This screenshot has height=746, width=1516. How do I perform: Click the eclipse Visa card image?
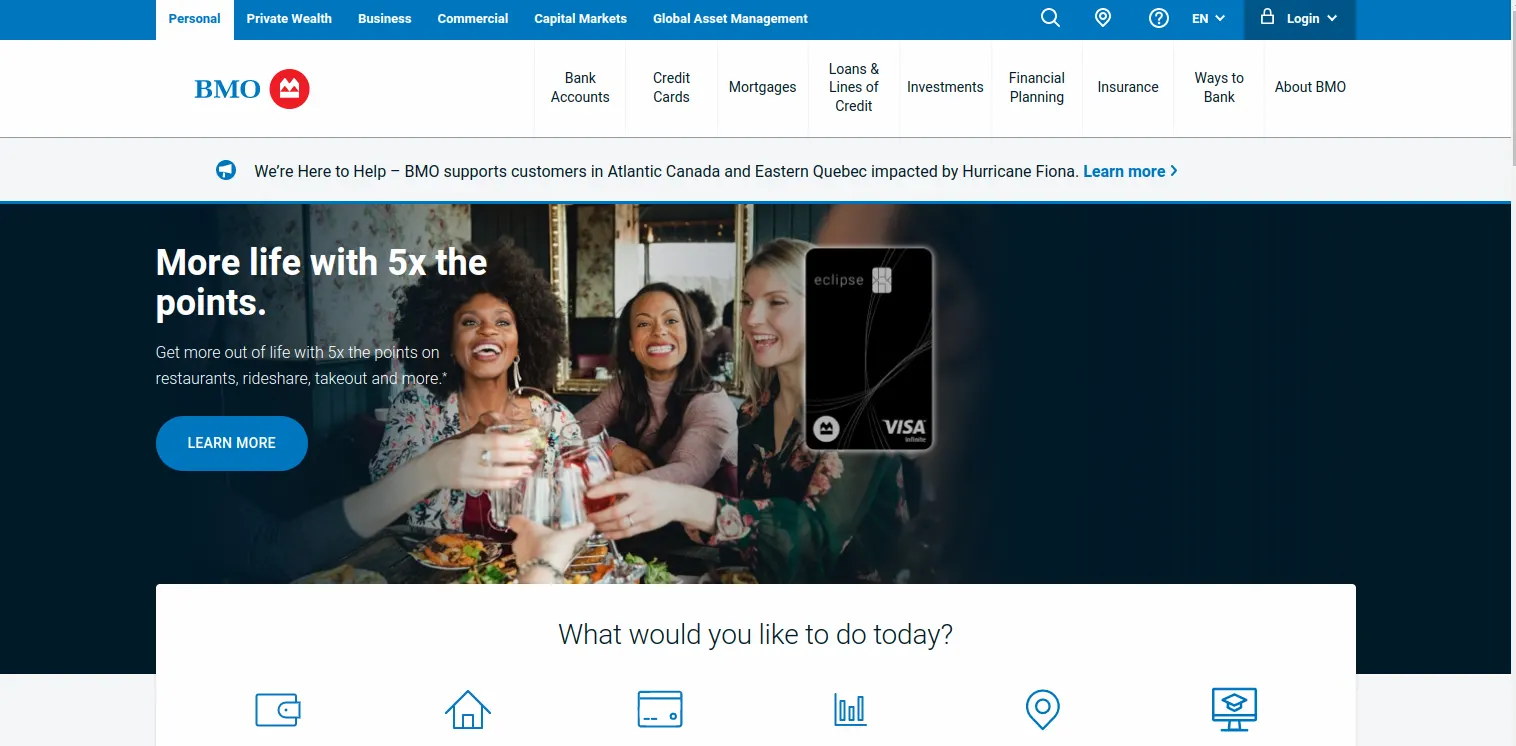tap(869, 348)
